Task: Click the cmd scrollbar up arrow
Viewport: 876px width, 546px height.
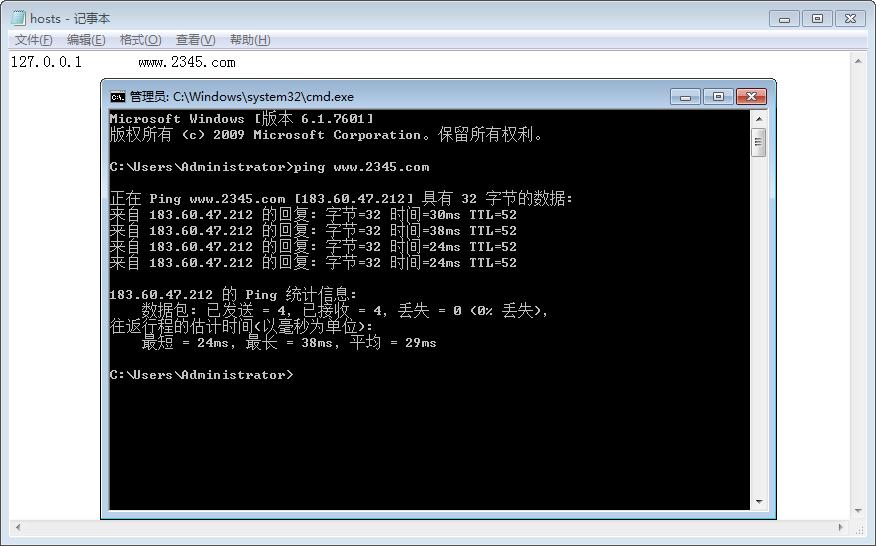Action: 759,118
